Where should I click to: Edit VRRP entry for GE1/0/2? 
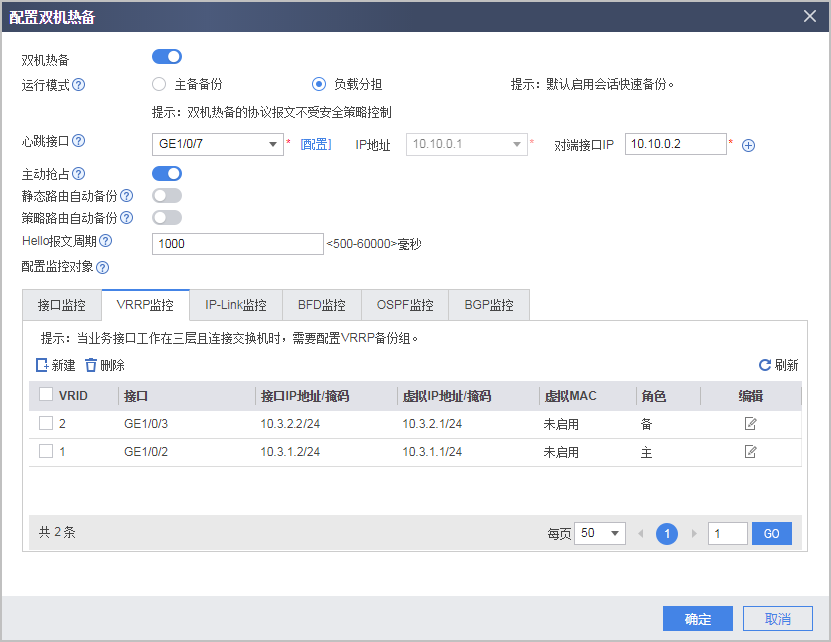click(750, 452)
